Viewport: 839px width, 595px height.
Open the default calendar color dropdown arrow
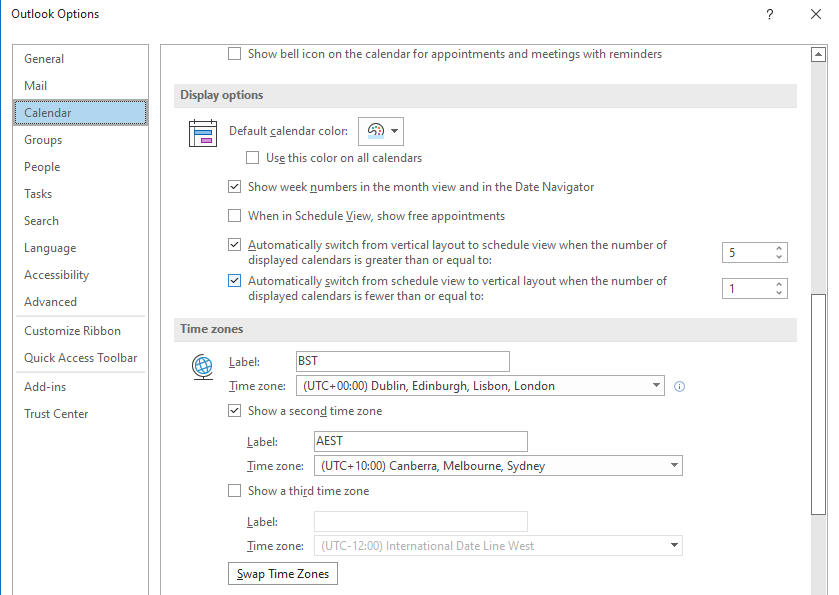point(393,130)
